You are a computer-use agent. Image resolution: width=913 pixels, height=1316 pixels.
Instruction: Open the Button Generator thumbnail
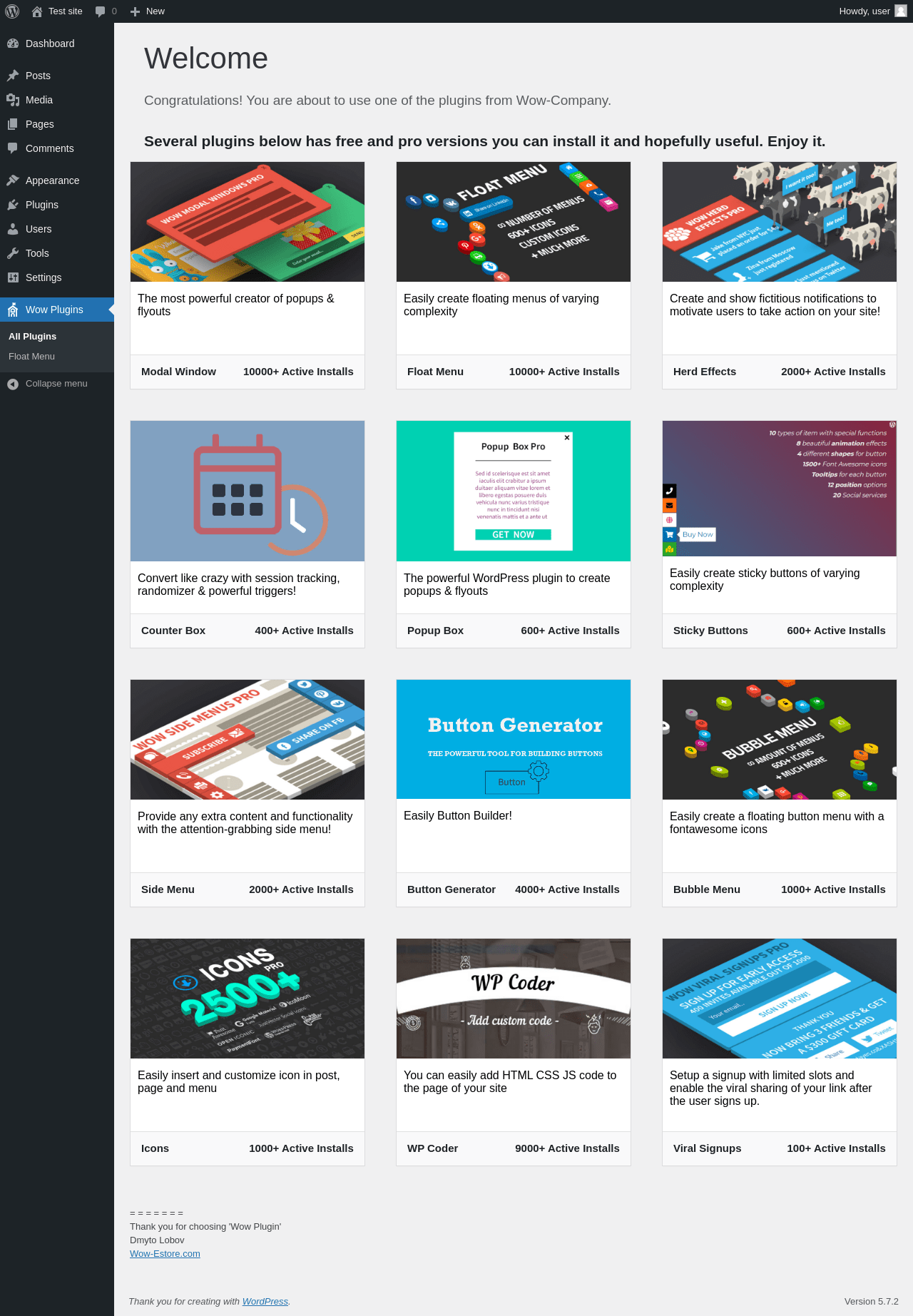(x=514, y=739)
